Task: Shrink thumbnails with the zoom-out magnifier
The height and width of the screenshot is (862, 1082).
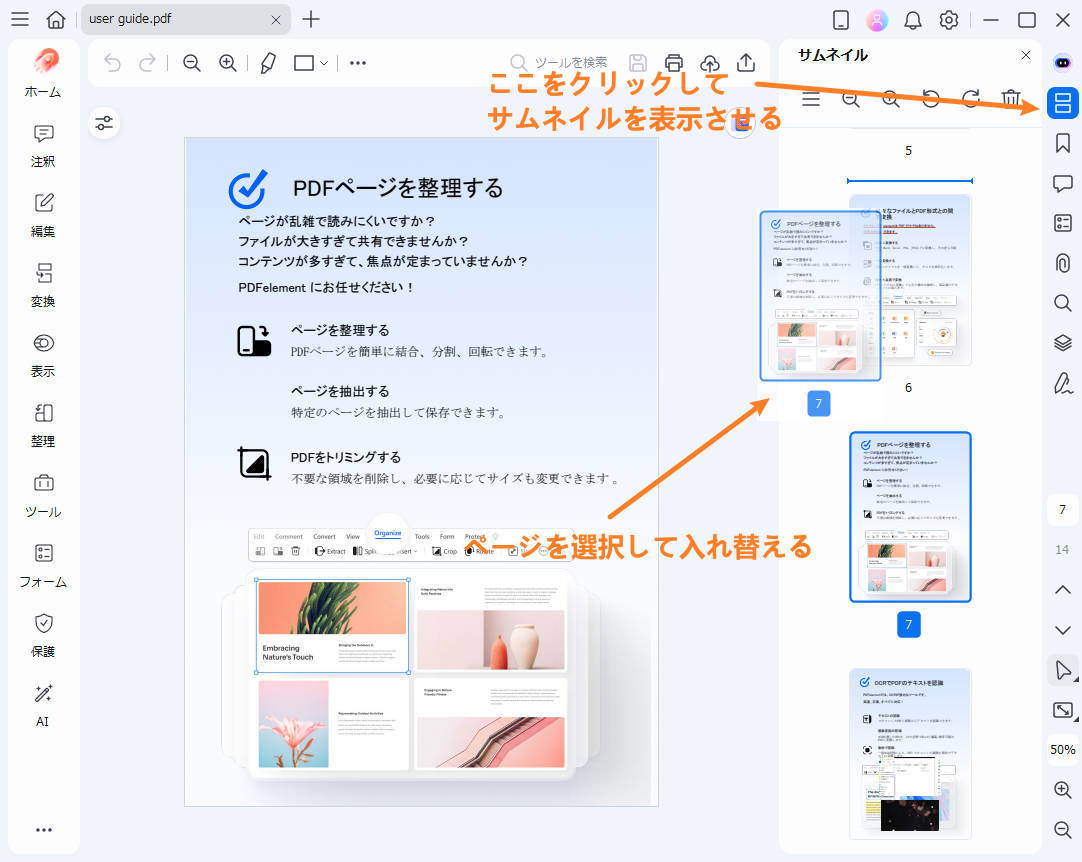Action: pos(851,99)
